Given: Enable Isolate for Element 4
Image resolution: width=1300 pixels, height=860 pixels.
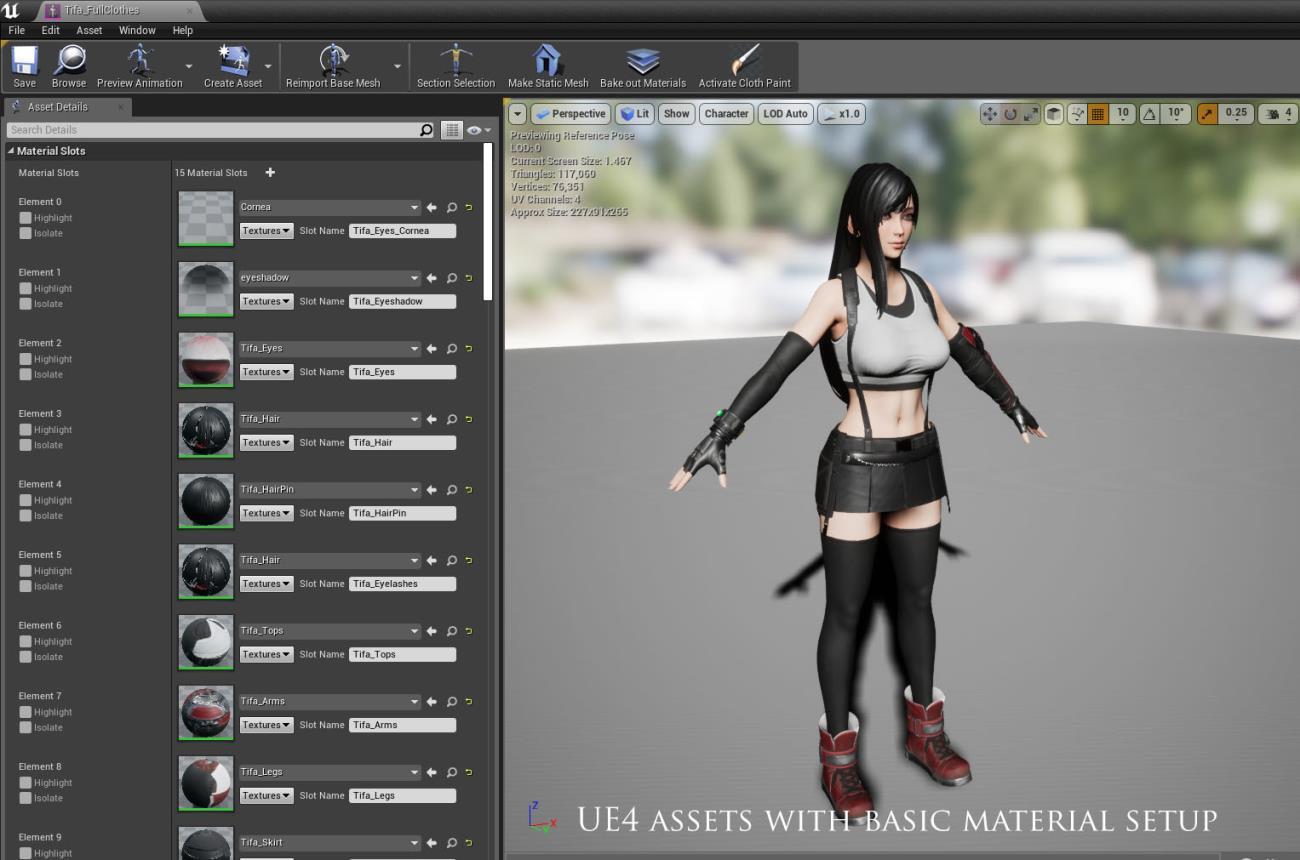Looking at the screenshot, I should [x=26, y=516].
